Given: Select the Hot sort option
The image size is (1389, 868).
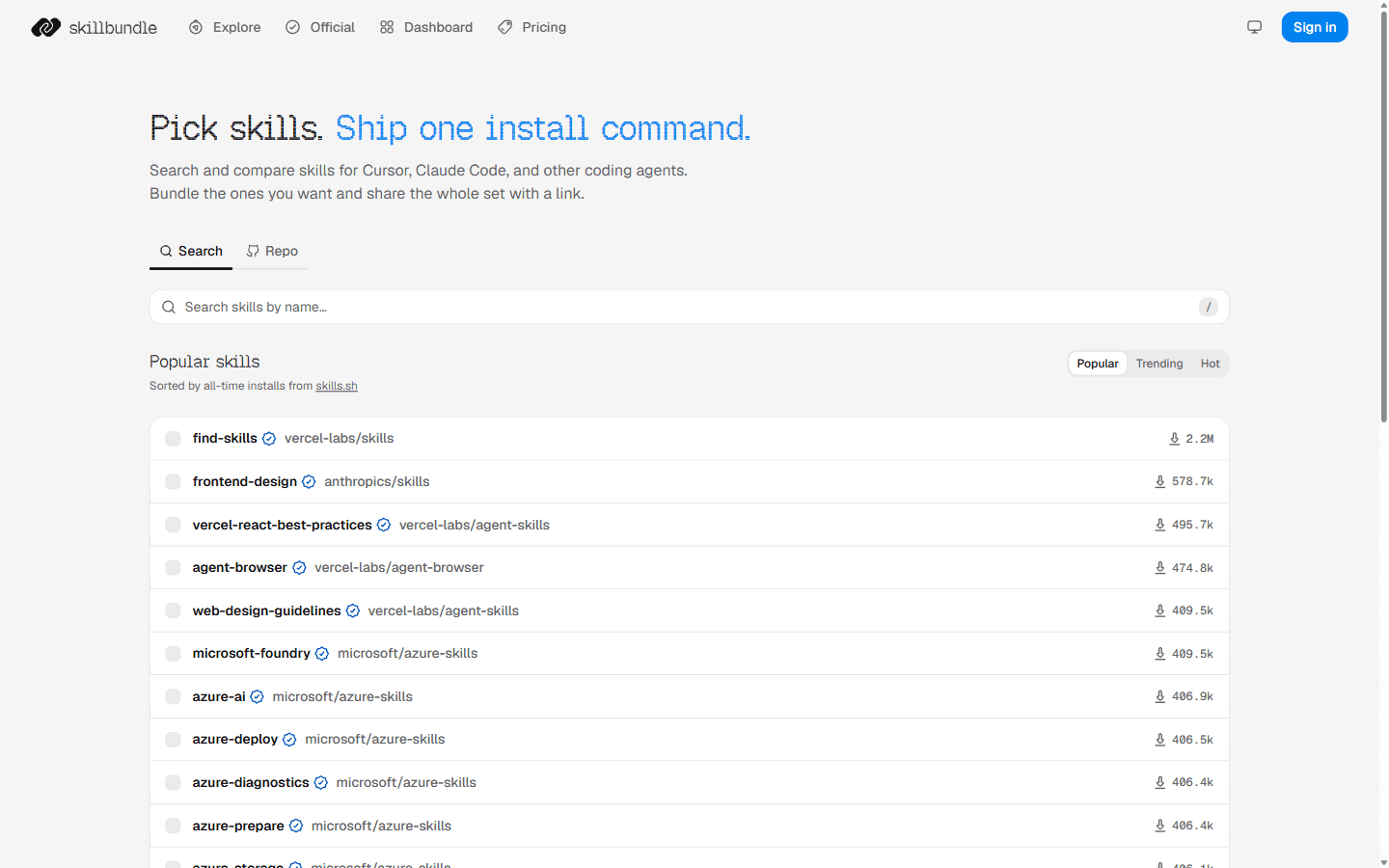Looking at the screenshot, I should (1210, 364).
